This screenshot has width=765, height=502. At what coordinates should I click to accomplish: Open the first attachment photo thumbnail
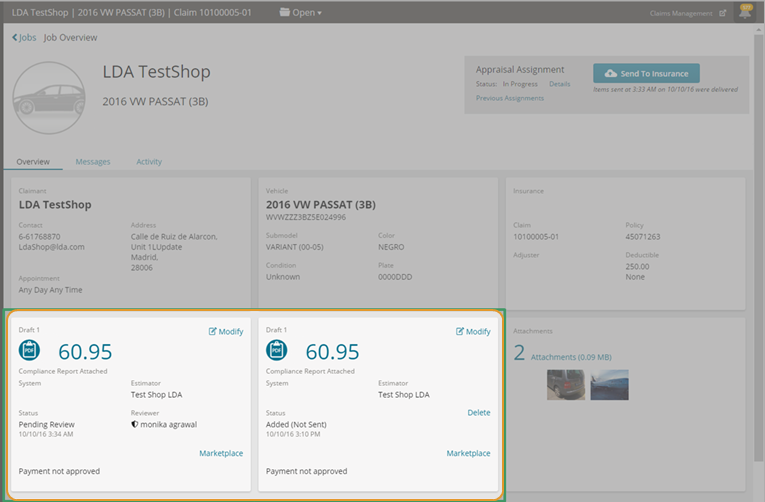[x=566, y=385]
